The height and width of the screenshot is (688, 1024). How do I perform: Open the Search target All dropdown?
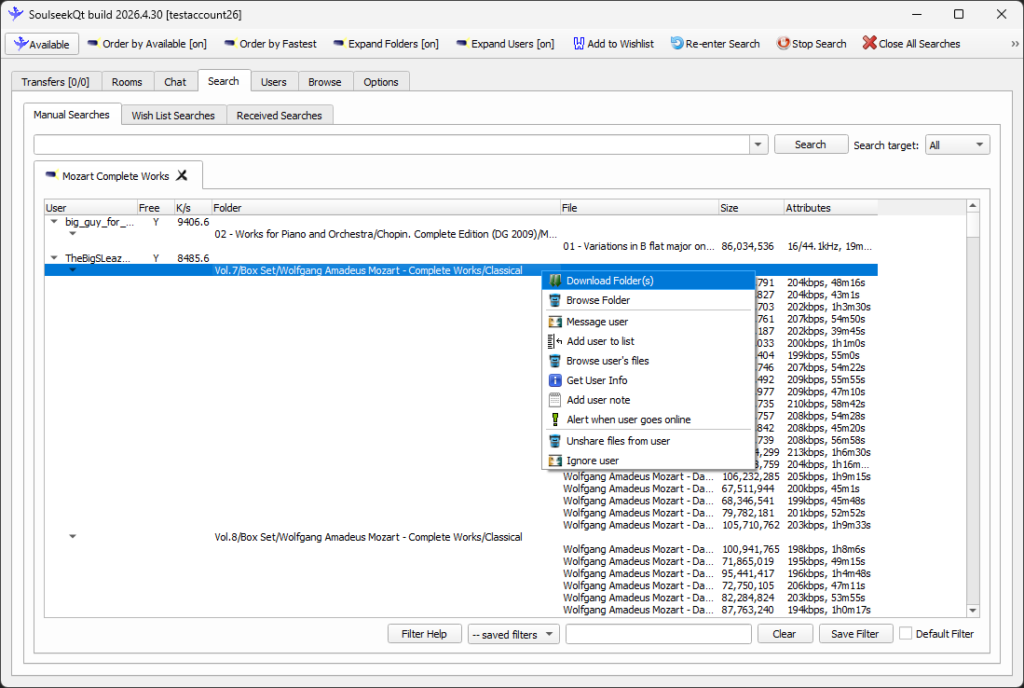(957, 145)
